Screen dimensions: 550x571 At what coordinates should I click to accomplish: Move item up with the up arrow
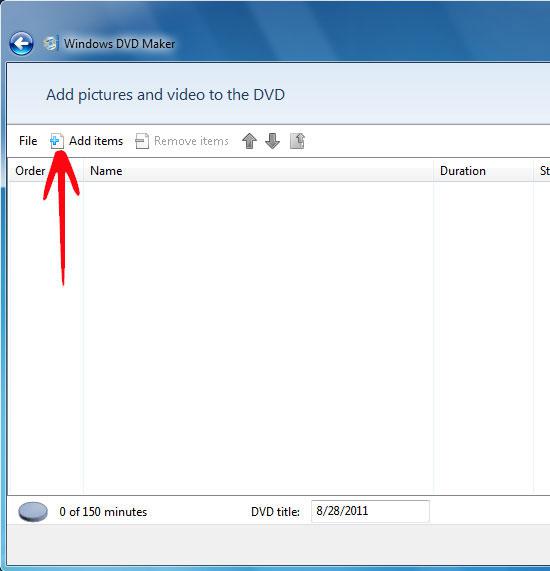(x=250, y=141)
